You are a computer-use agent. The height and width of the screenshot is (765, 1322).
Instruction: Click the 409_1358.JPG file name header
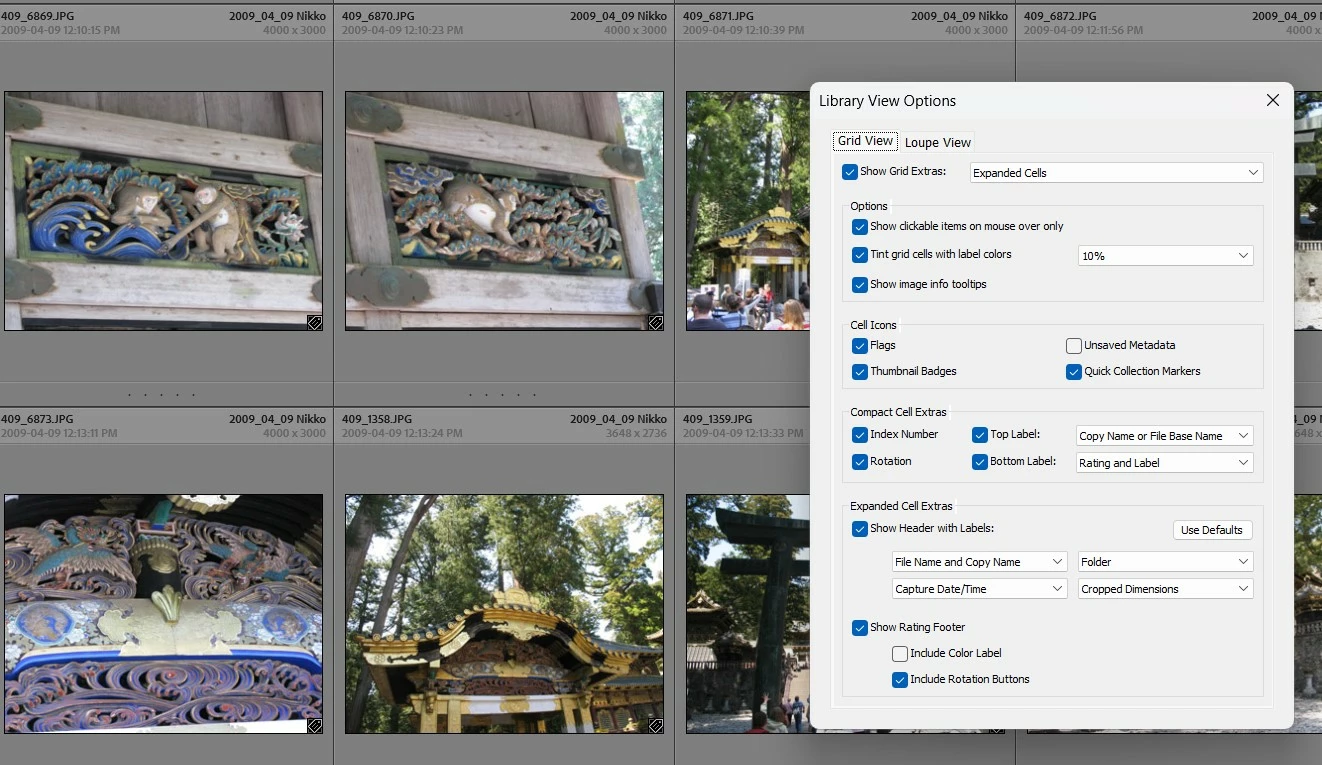tap(377, 419)
